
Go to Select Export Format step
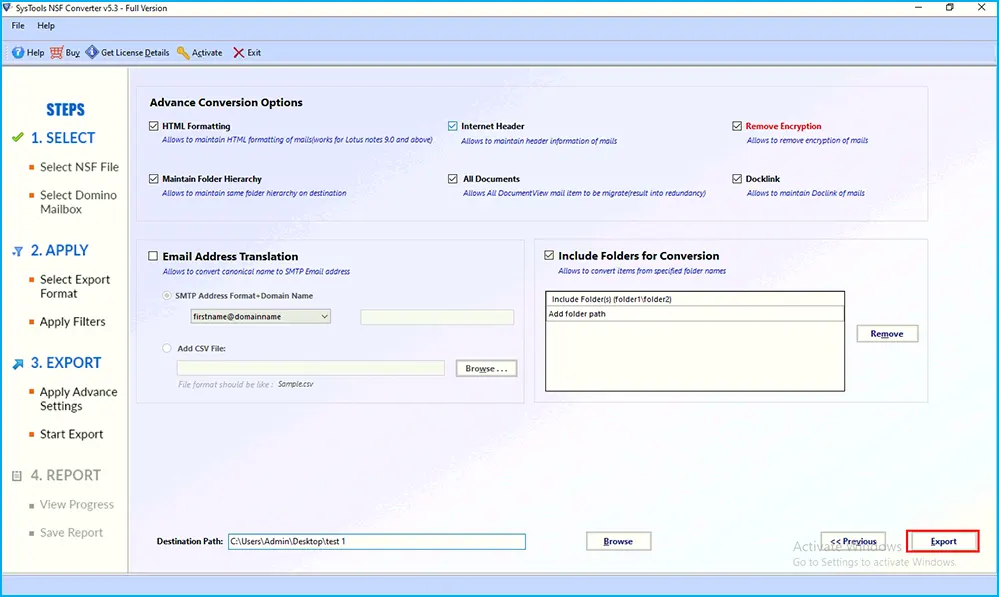tap(75, 287)
